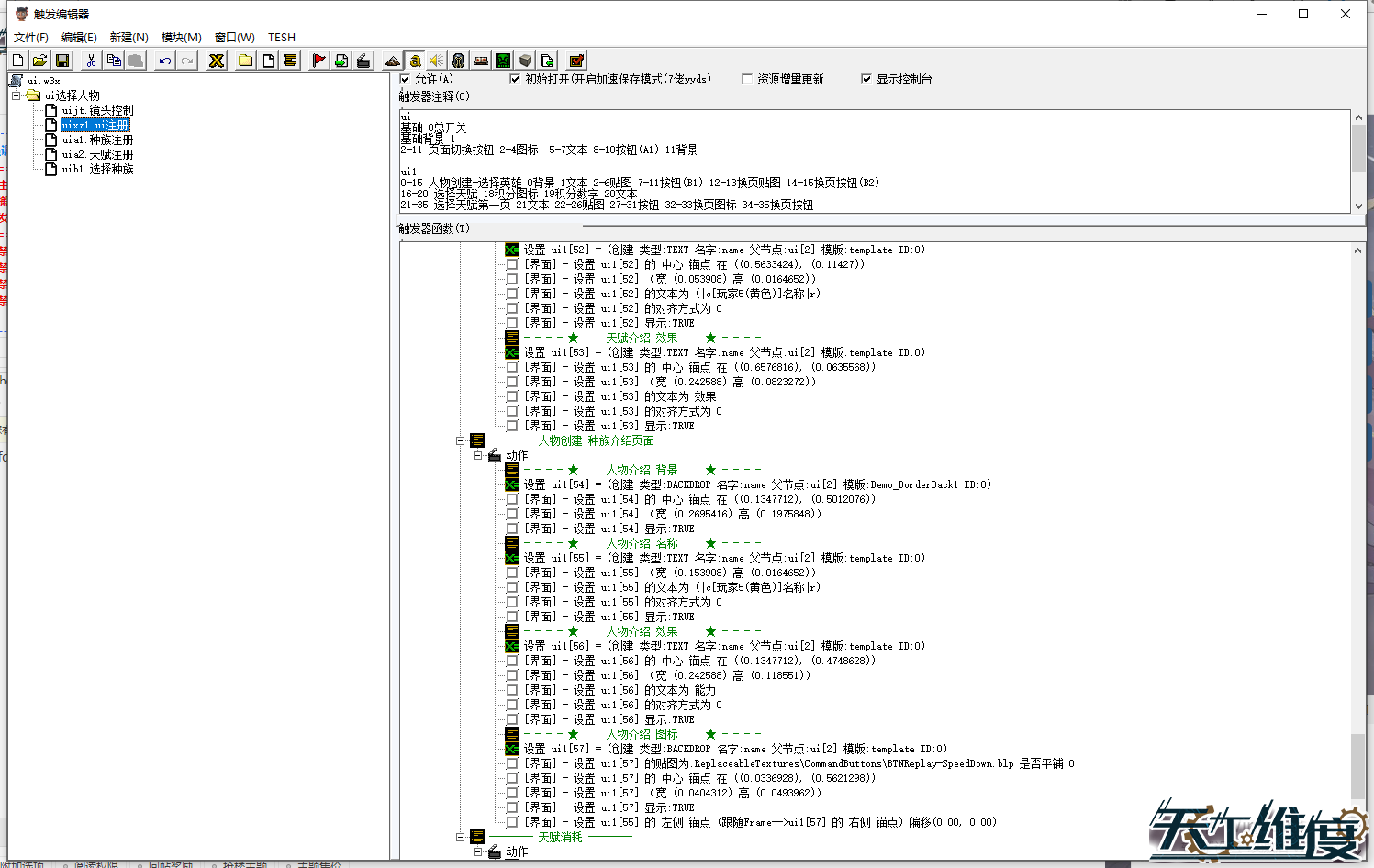Open the Object Manager gray cube icon
The image size is (1374, 868).
(x=525, y=61)
